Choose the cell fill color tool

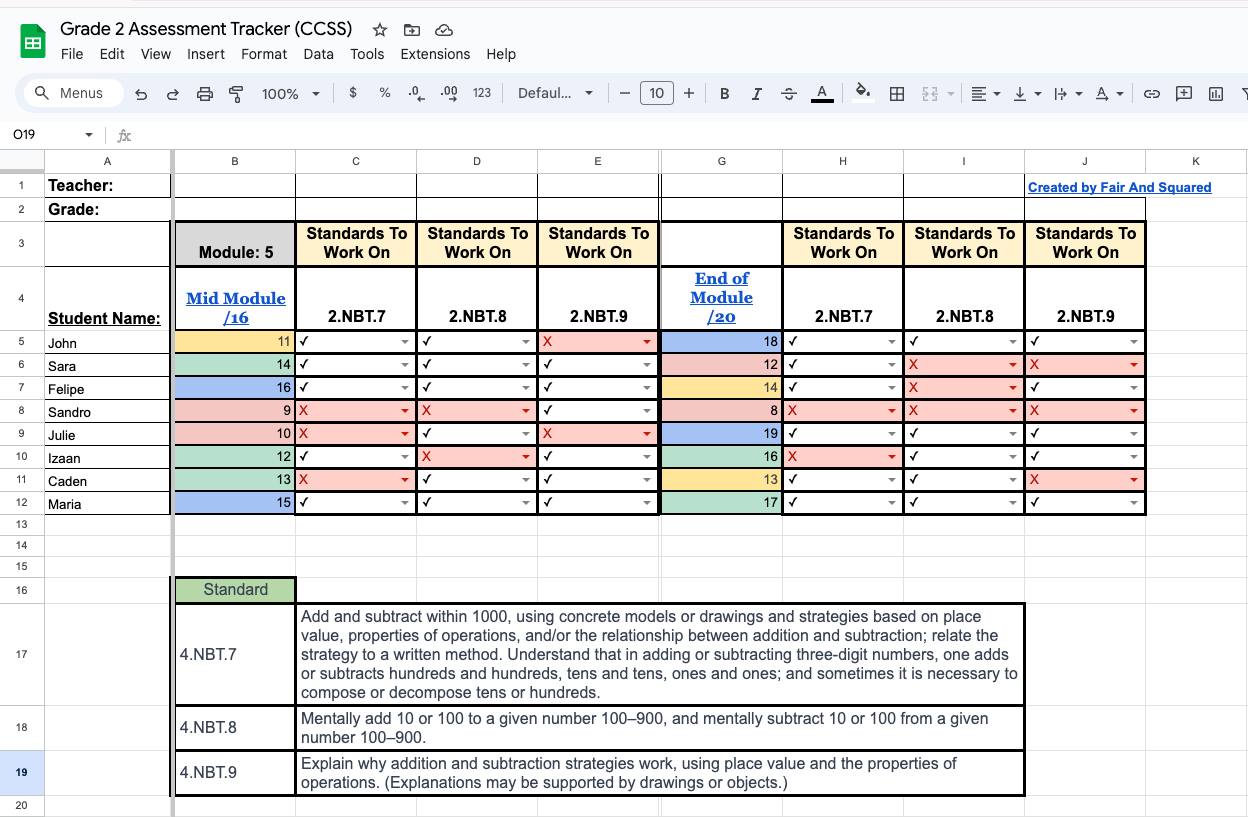pos(862,94)
